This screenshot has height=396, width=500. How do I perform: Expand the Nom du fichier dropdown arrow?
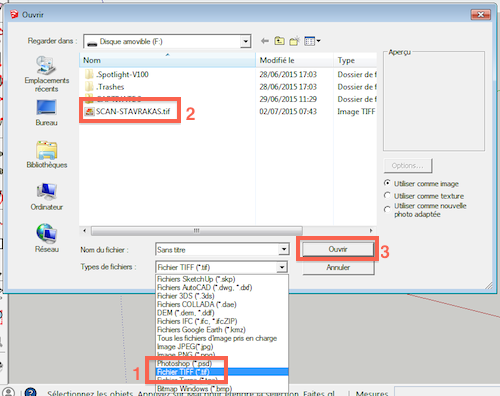284,249
